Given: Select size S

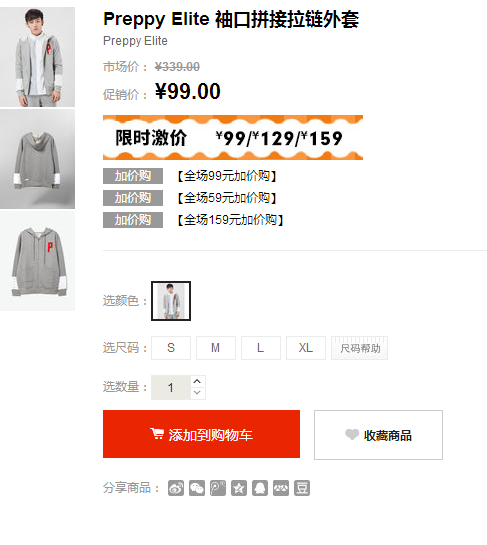Looking at the screenshot, I should pyautogui.click(x=171, y=348).
